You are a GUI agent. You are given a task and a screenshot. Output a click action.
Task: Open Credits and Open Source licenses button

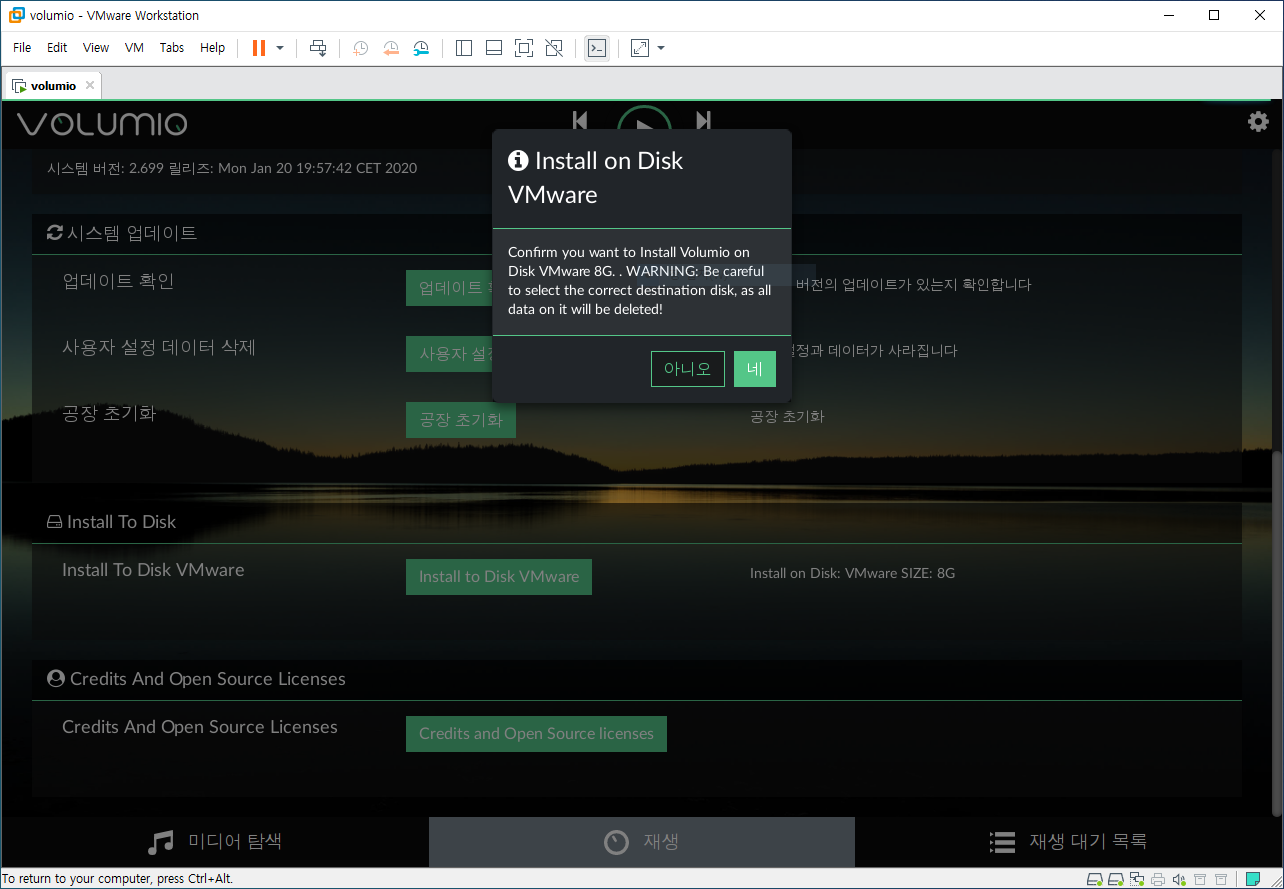click(536, 734)
